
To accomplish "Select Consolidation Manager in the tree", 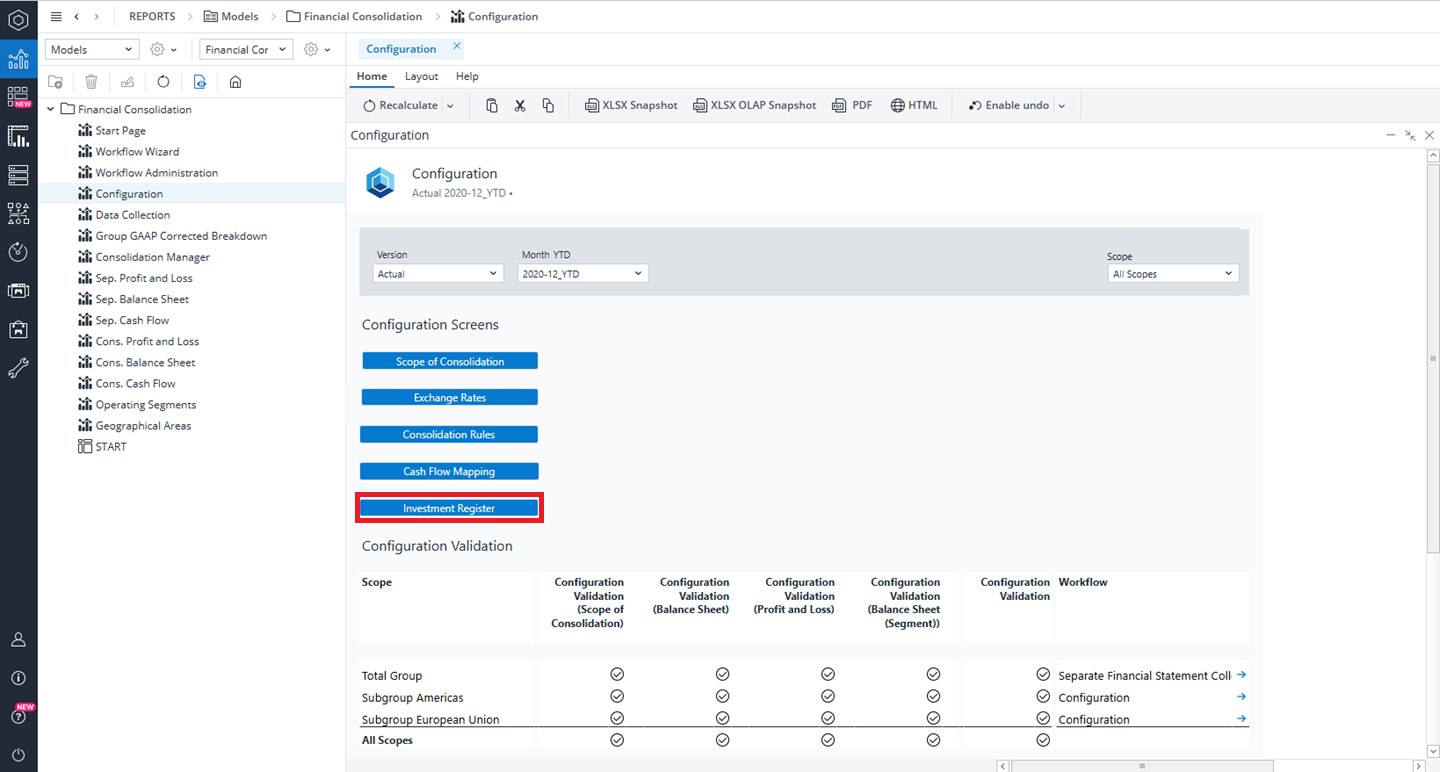I will [152, 257].
